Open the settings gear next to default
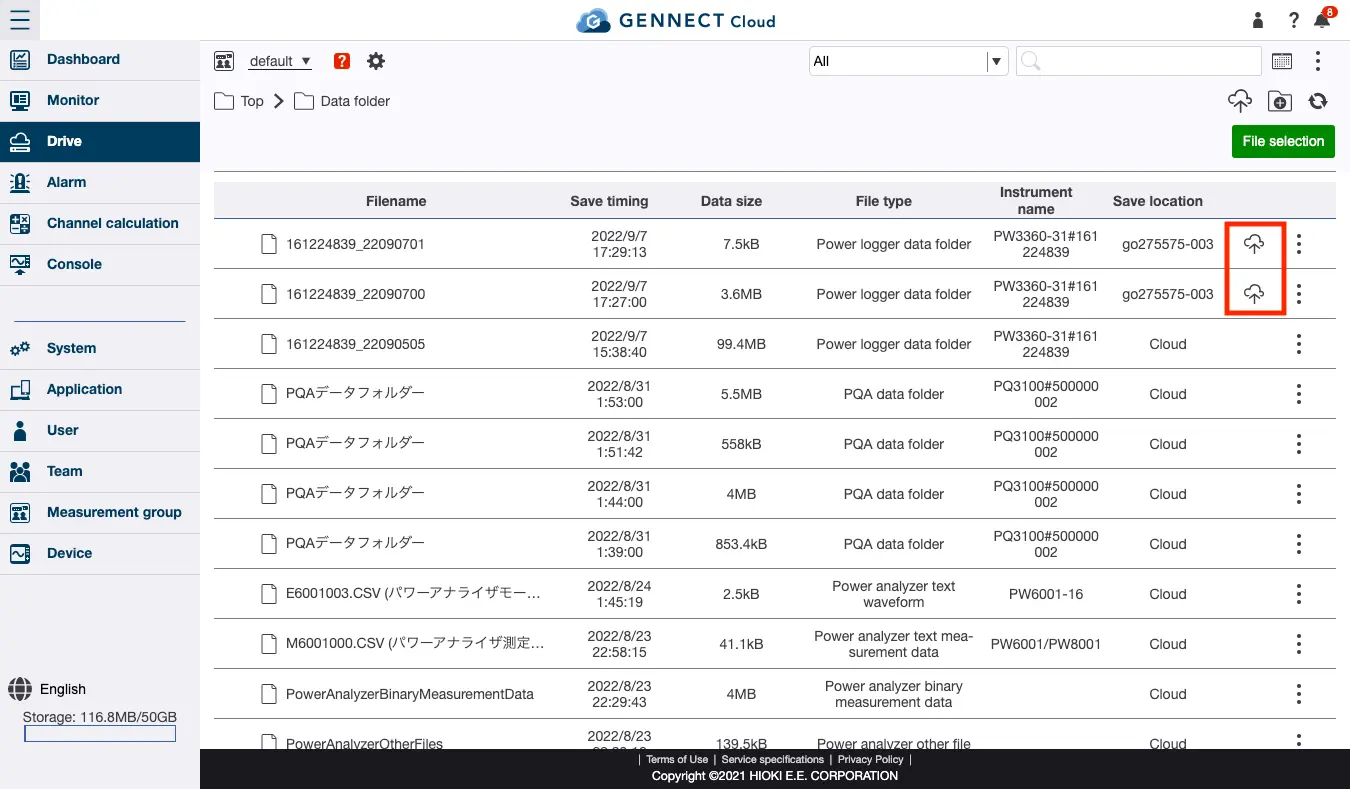Image resolution: width=1350 pixels, height=789 pixels. (x=376, y=61)
